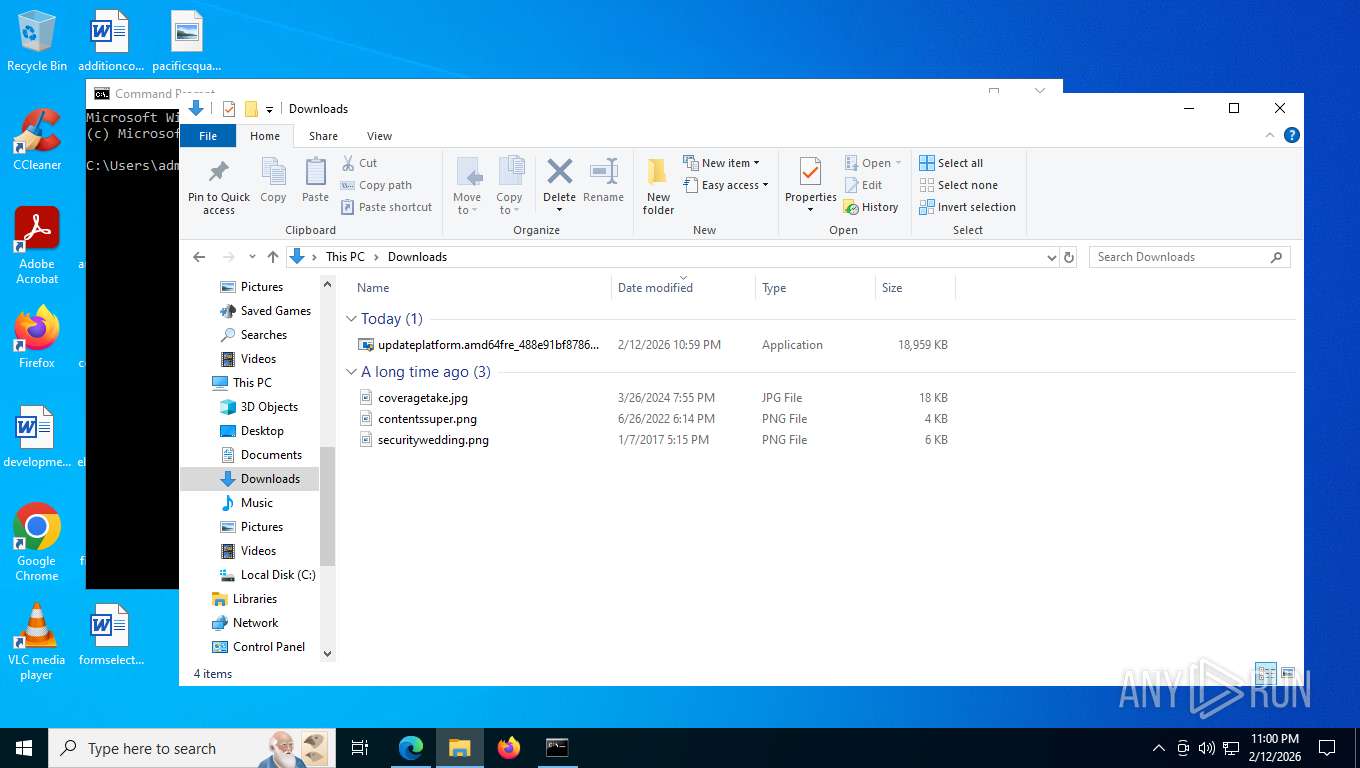This screenshot has width=1360, height=768.
Task: Click the Edit ribbon command
Action: coord(863,185)
